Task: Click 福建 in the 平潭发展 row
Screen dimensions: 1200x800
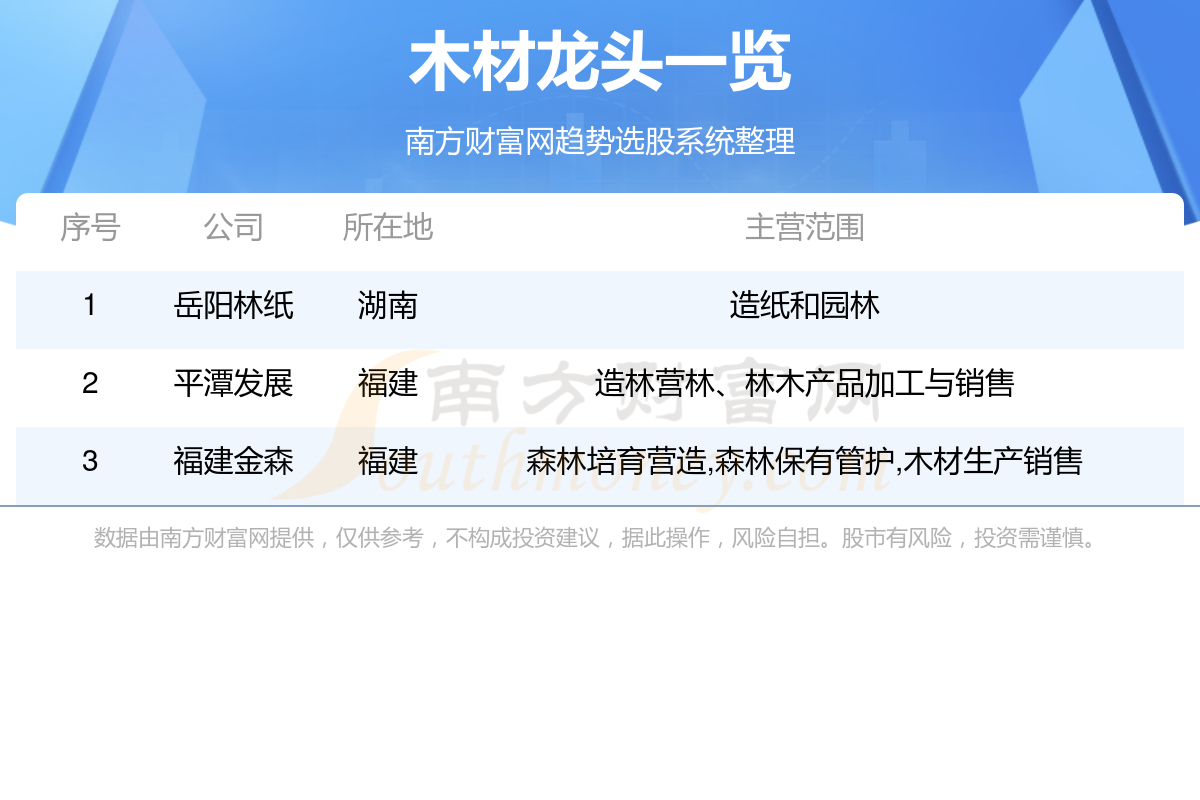Action: (x=388, y=383)
